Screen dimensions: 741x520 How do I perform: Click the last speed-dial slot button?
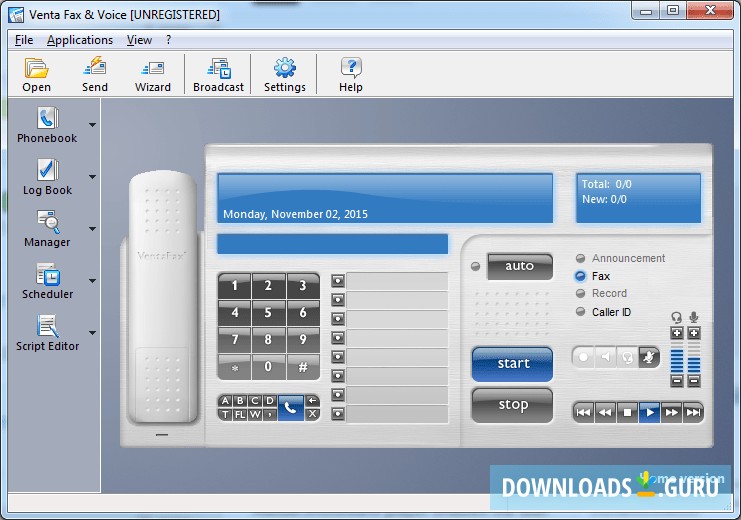pos(337,414)
